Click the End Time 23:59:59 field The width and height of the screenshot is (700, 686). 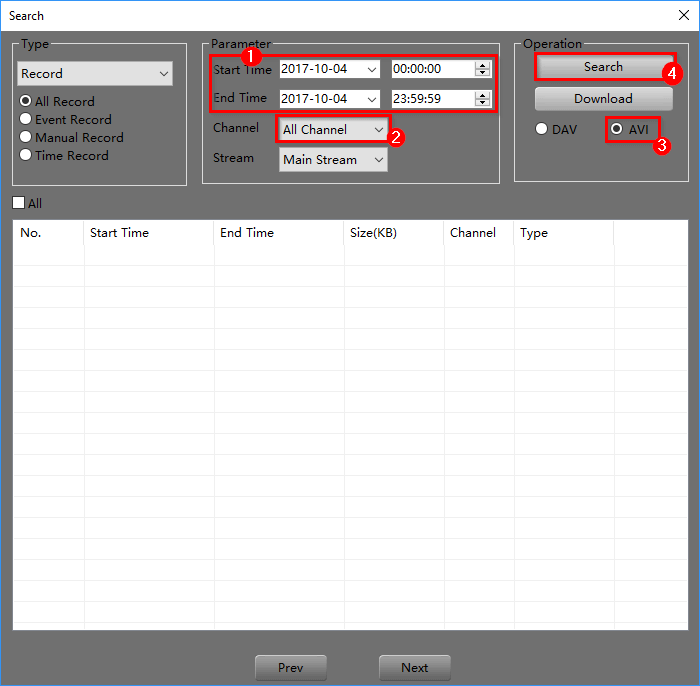431,99
